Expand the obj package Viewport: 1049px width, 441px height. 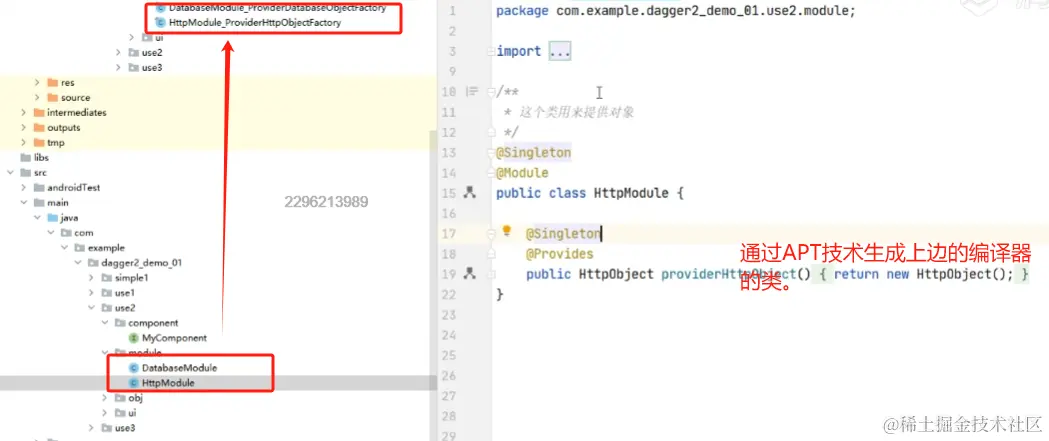(x=104, y=398)
